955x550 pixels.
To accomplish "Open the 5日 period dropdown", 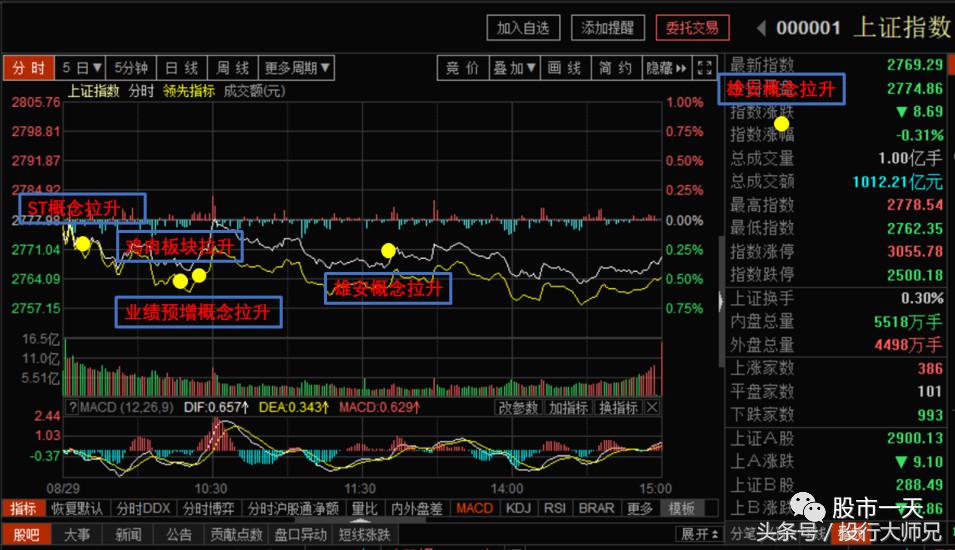I will click(81, 68).
